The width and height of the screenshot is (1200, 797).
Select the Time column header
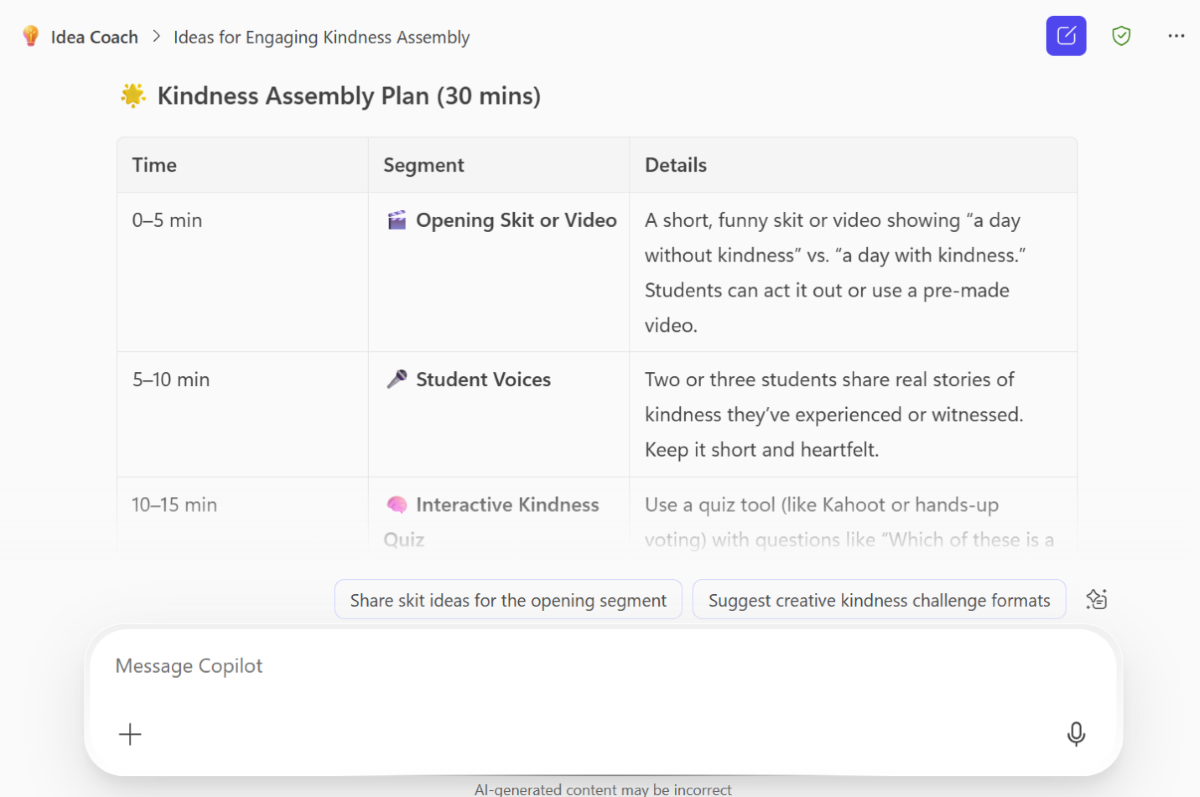coord(154,164)
